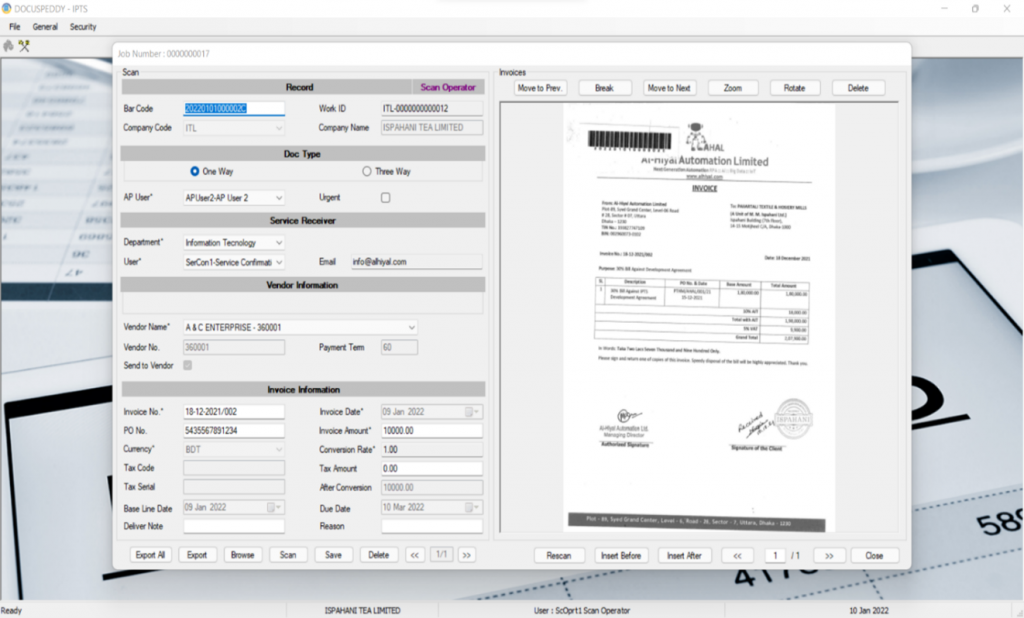Screen dimensions: 1024x618
Task: Open the Base Line Date calendar picker
Action: [x=272, y=507]
